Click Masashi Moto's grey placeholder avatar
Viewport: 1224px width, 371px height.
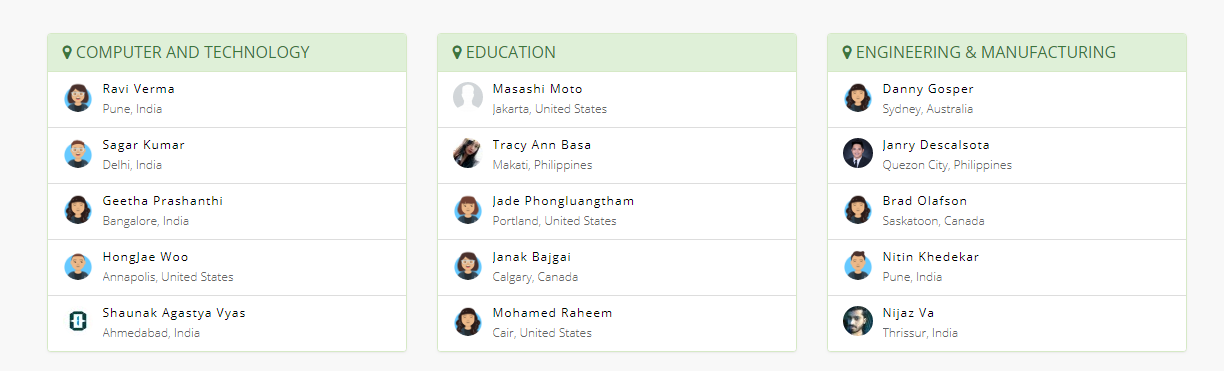click(468, 98)
